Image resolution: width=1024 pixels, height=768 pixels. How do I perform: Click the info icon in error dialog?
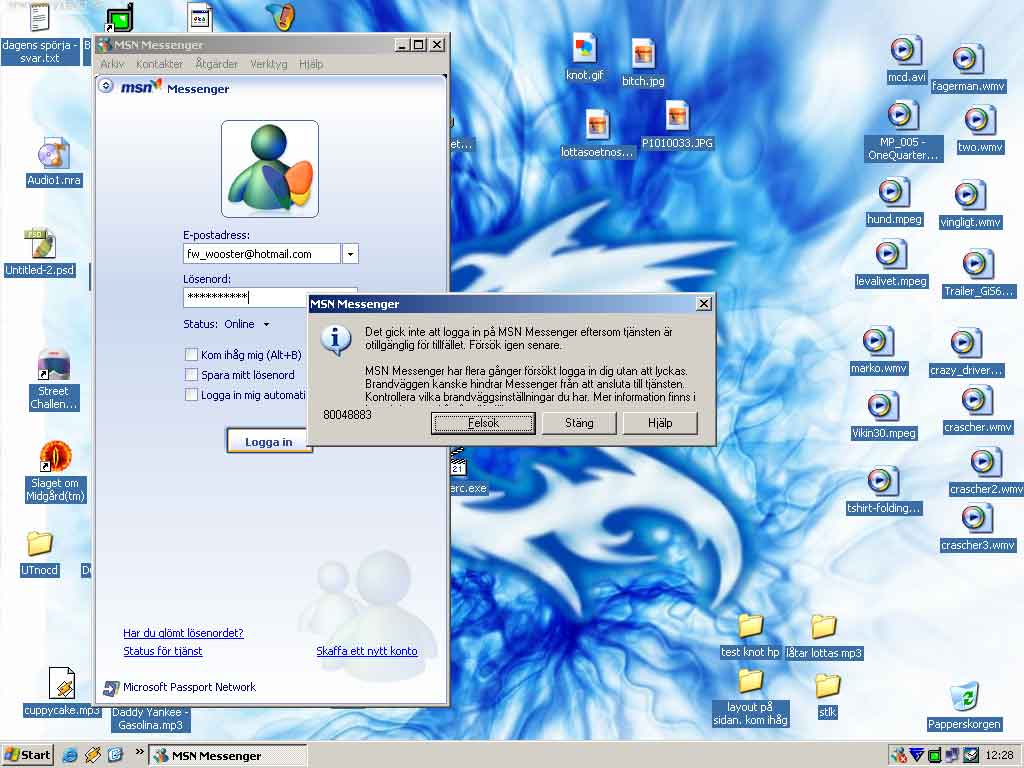tap(336, 340)
